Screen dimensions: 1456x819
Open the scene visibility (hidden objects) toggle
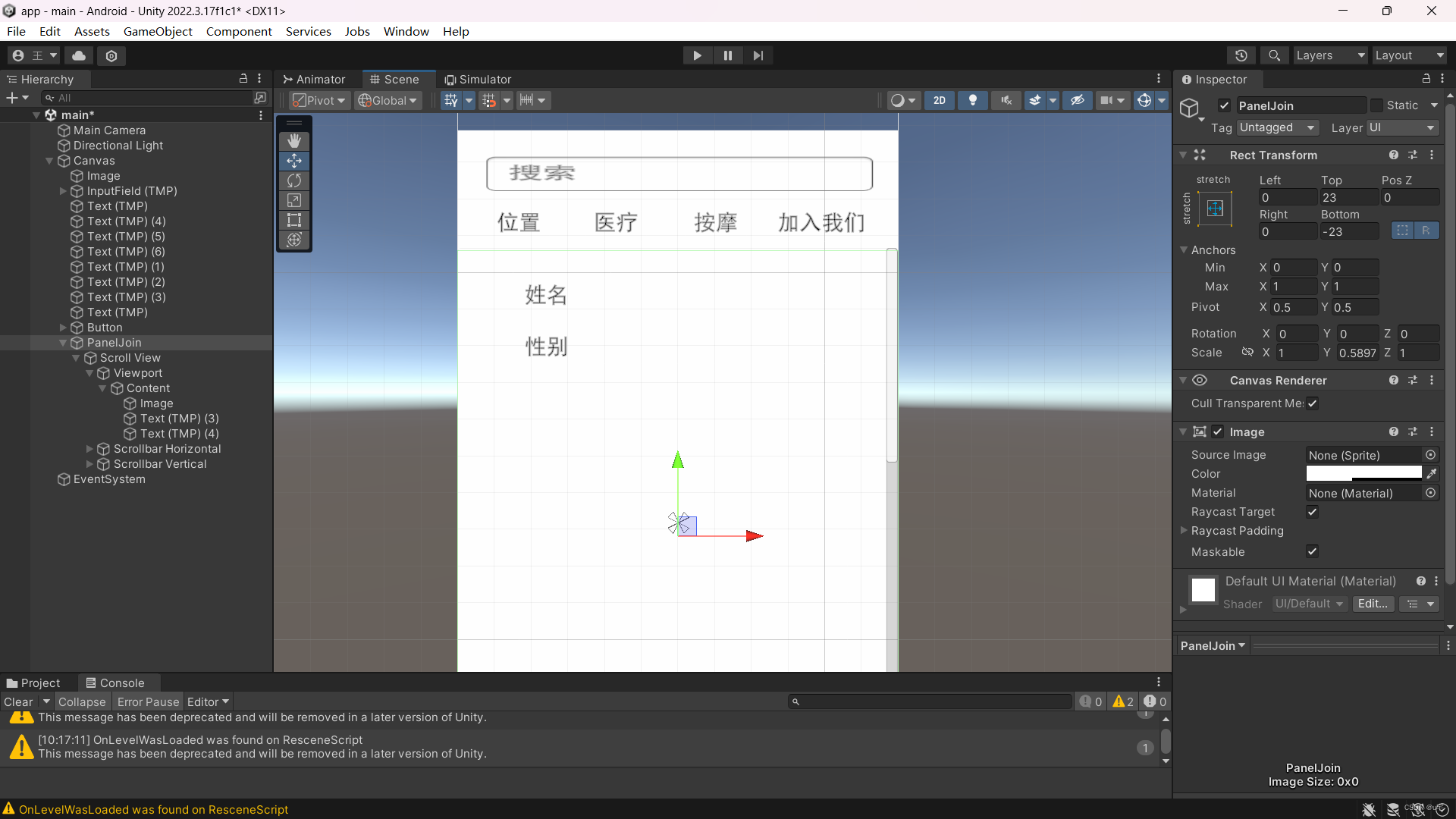pyautogui.click(x=1078, y=100)
